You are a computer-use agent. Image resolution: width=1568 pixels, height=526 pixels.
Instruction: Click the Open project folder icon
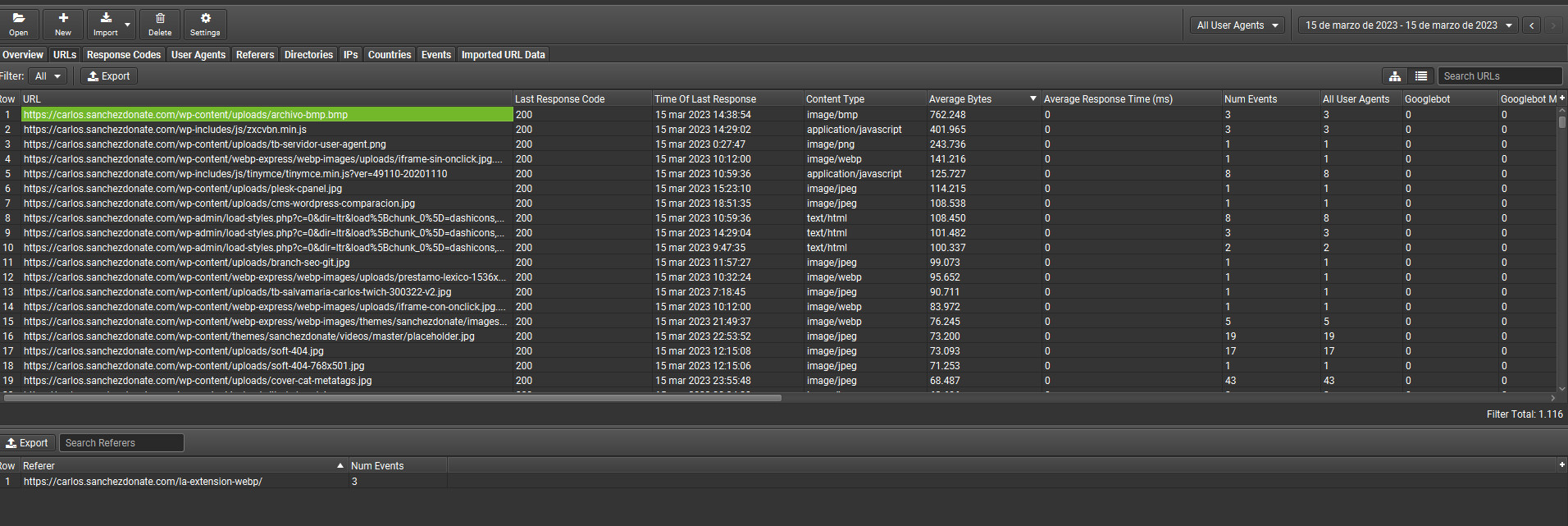(x=18, y=19)
